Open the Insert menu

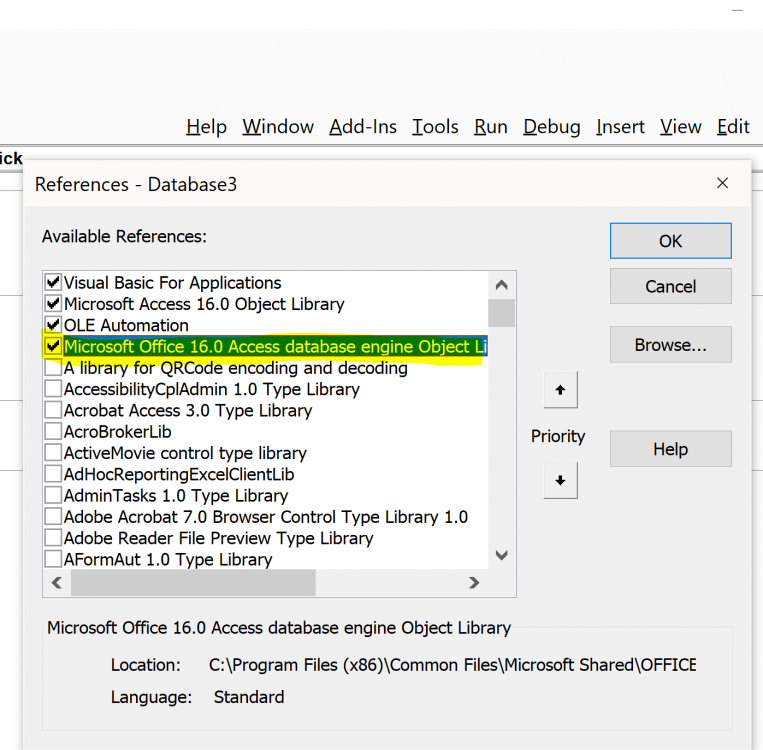click(620, 127)
